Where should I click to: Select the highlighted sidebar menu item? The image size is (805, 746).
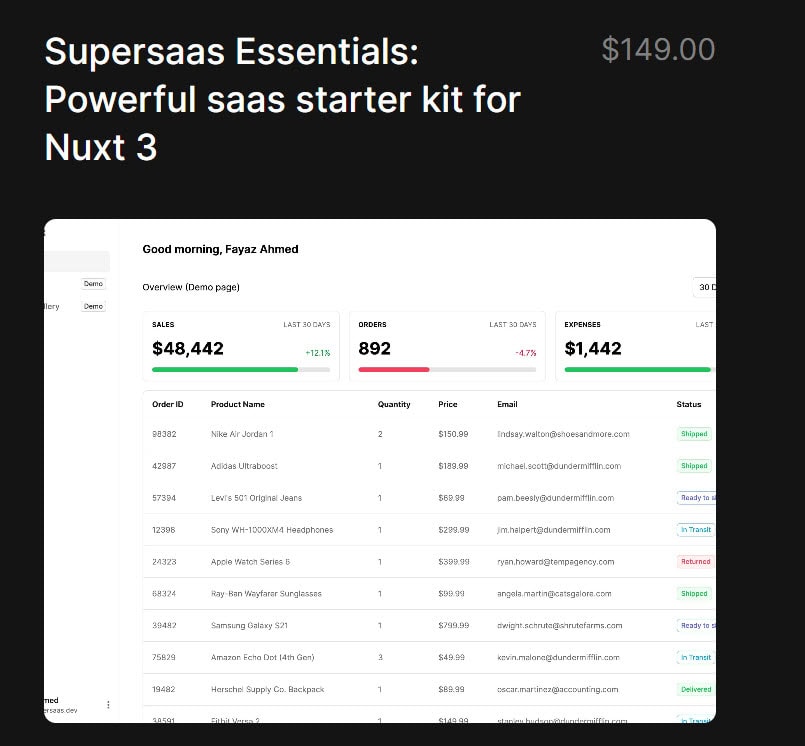tap(77, 261)
